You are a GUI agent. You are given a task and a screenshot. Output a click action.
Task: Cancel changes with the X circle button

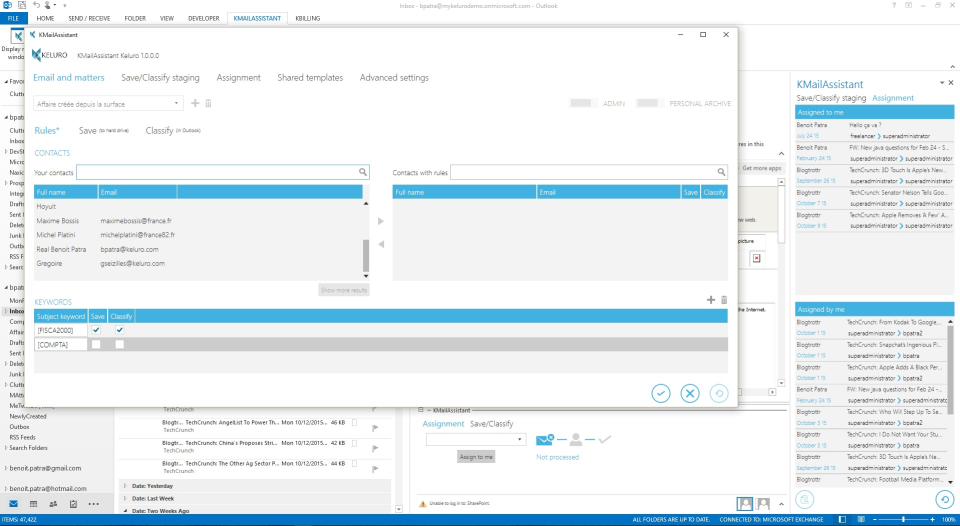pyautogui.click(x=690, y=393)
